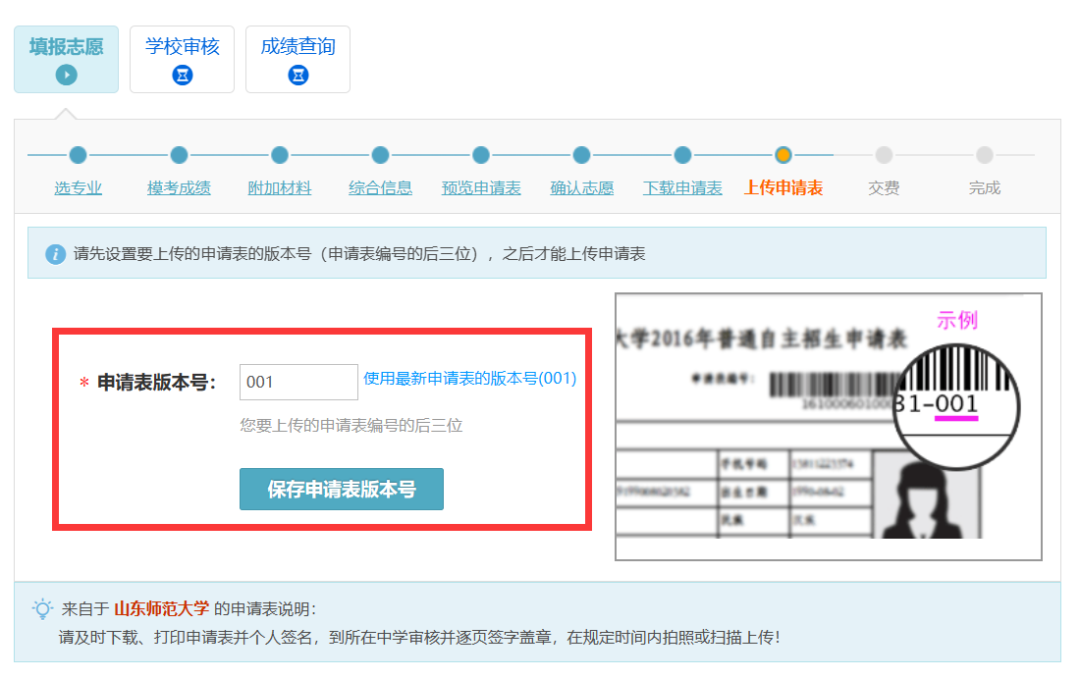The image size is (1080, 678).
Task: Go to the 模考成绩 step
Action: tap(179, 188)
